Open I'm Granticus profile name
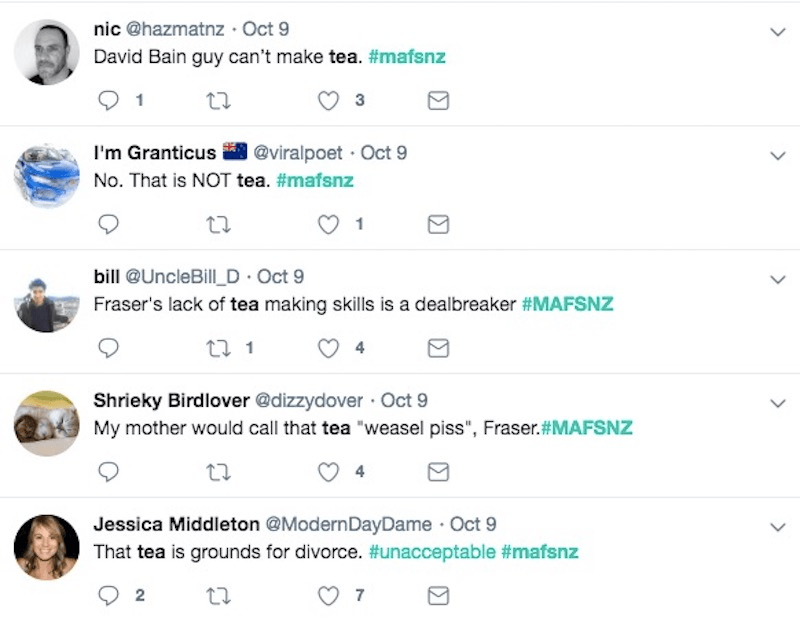800x619 pixels. [x=154, y=153]
